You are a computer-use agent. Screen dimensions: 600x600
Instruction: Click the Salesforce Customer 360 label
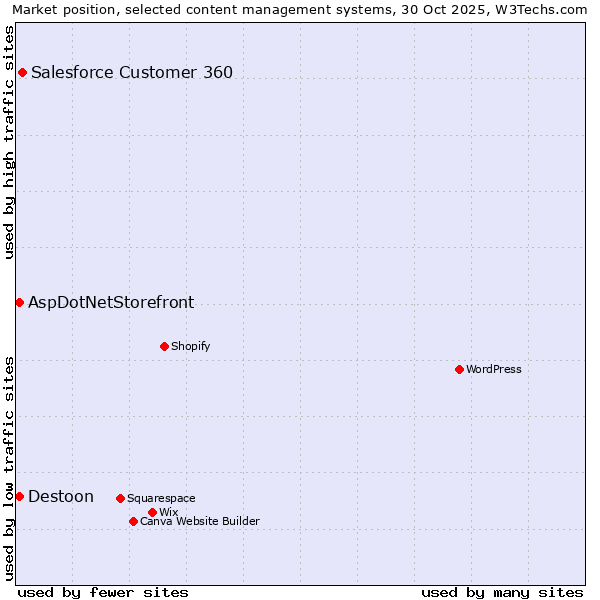[132, 72]
